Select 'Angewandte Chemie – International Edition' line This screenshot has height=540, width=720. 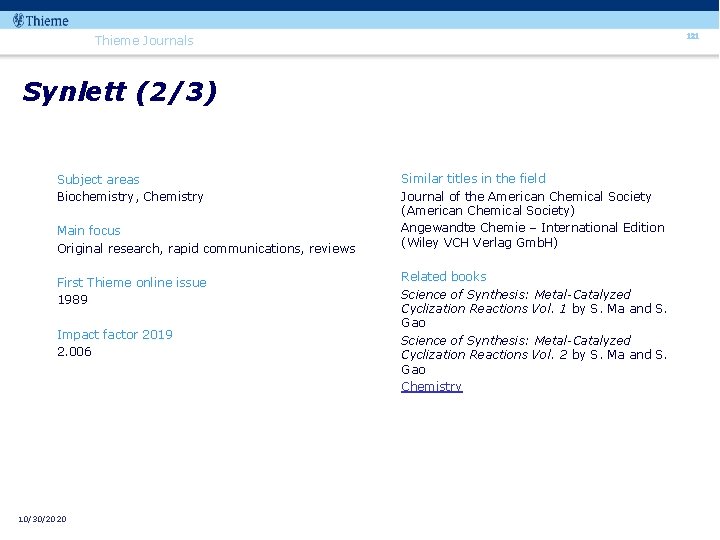tap(533, 228)
